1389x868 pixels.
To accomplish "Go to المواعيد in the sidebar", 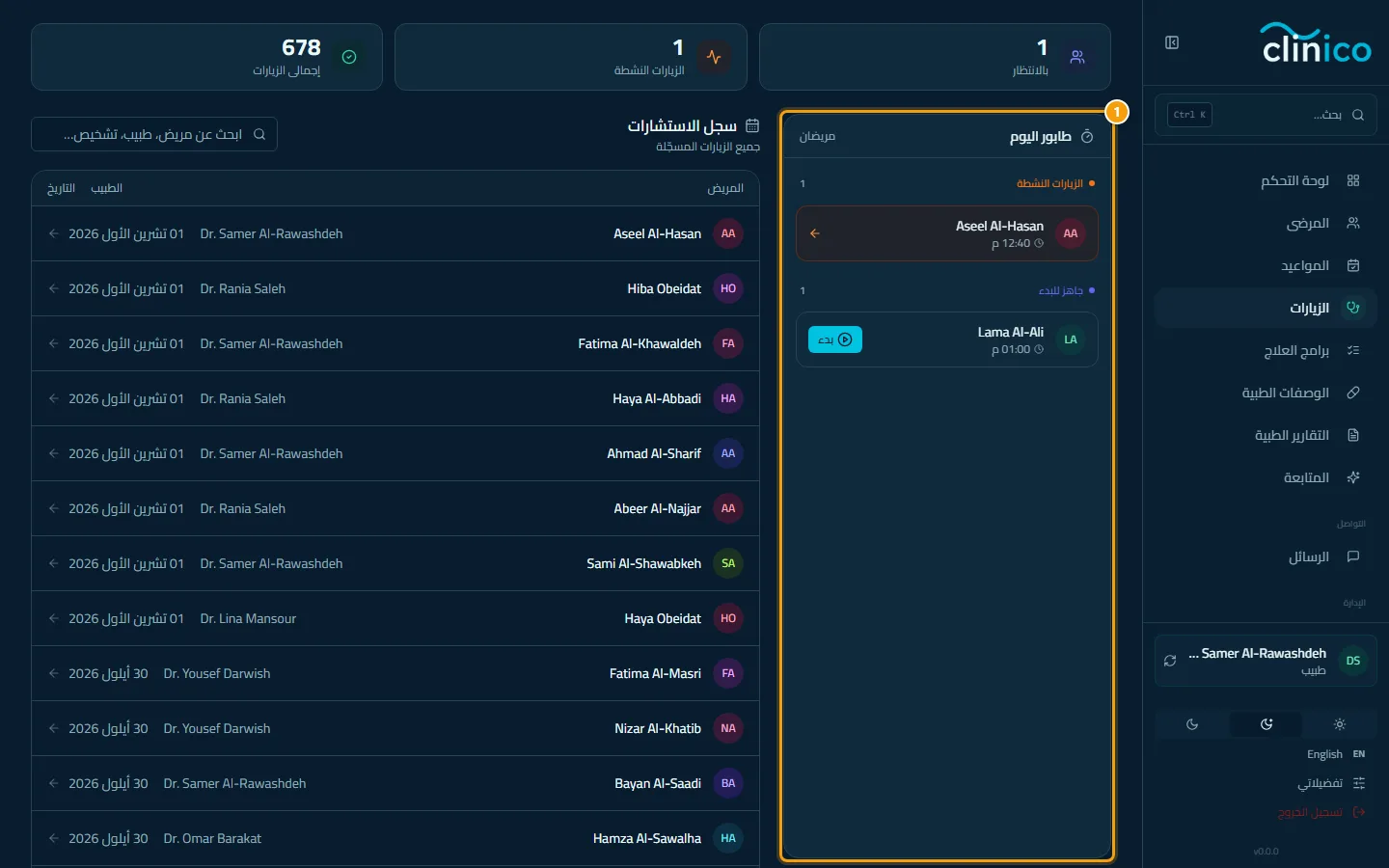I will coord(1266,265).
